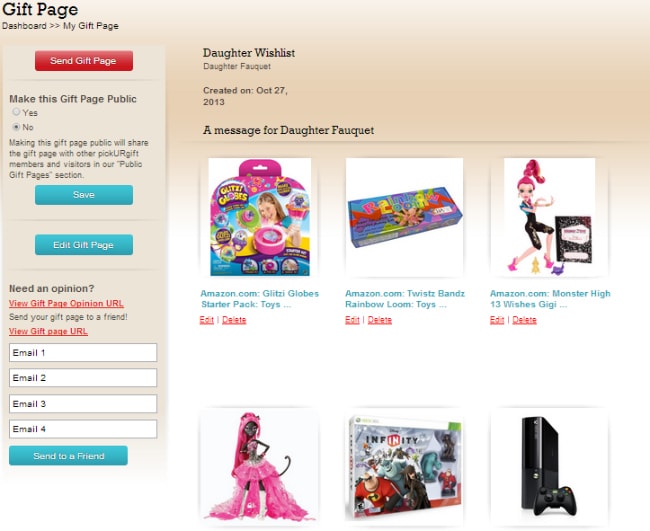This screenshot has width=650, height=531.
Task: Delete the Twistz Bandz Rainbow Loom item
Action: click(x=380, y=320)
